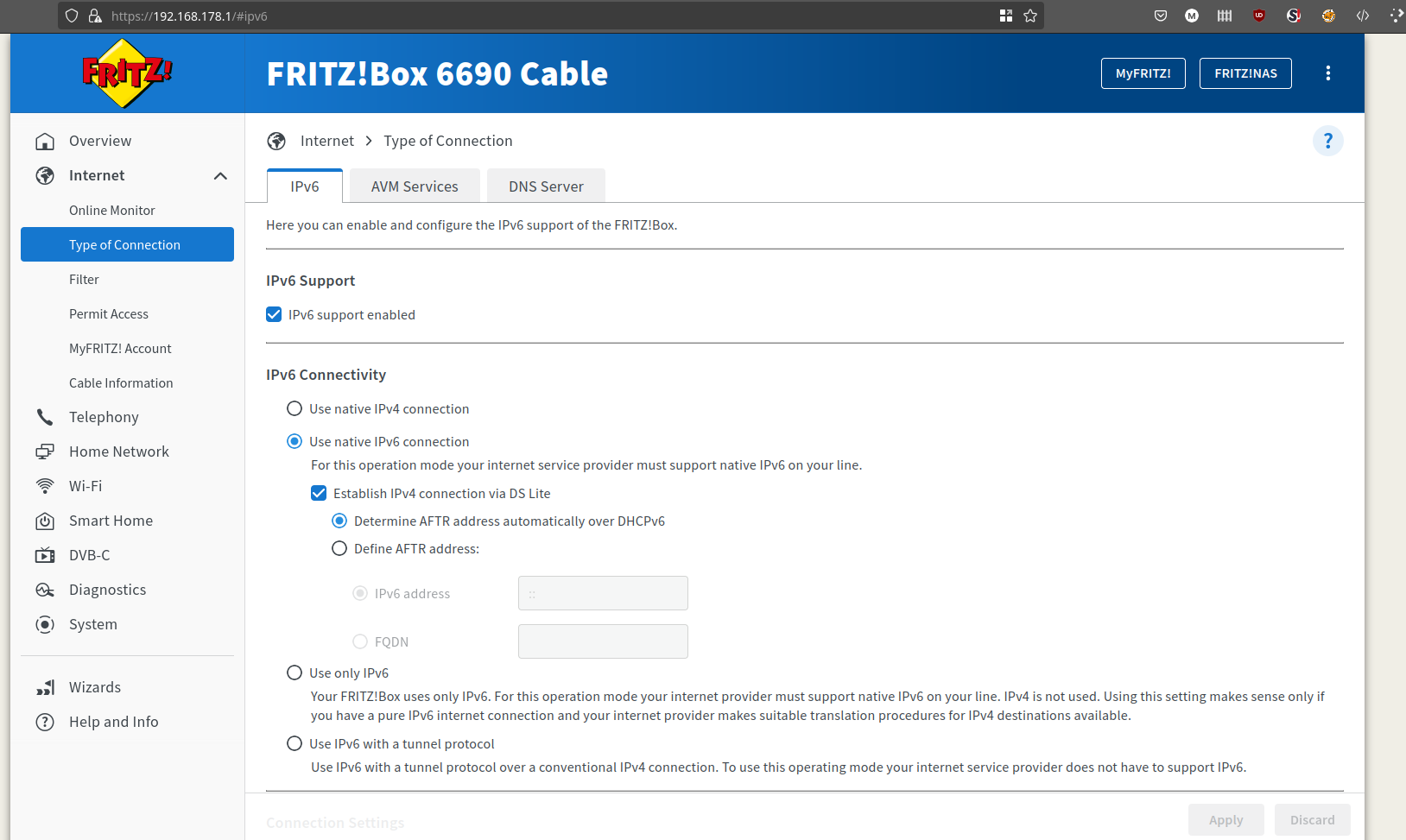The image size is (1406, 840).
Task: Select the FQDN radio button
Action: 360,641
